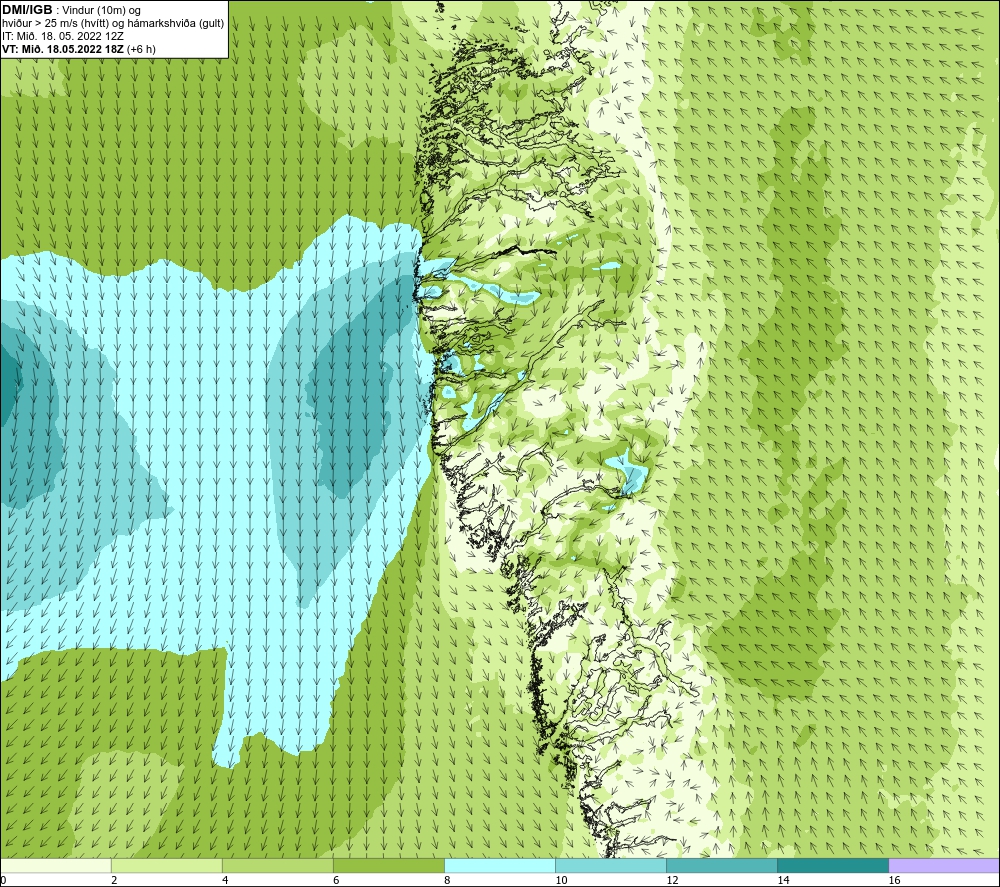Click the 10–12 m/s teal legend swatch
The image size is (1000, 887).
pos(611,866)
